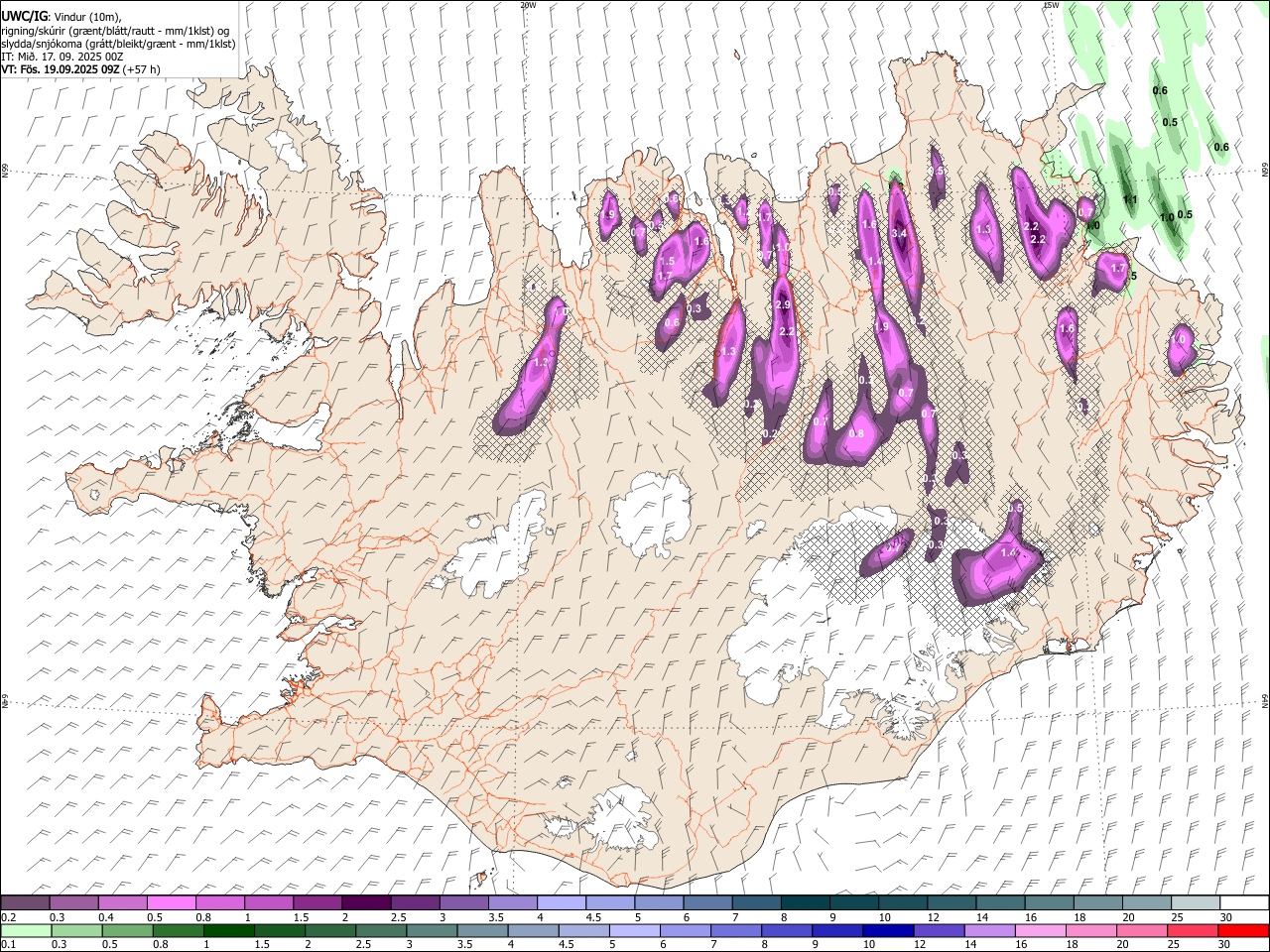The height and width of the screenshot is (952, 1270).
Task: Click the 'VT: Fös. 19.09.2025 09Z (+57 h)' line
Action: (x=80, y=69)
